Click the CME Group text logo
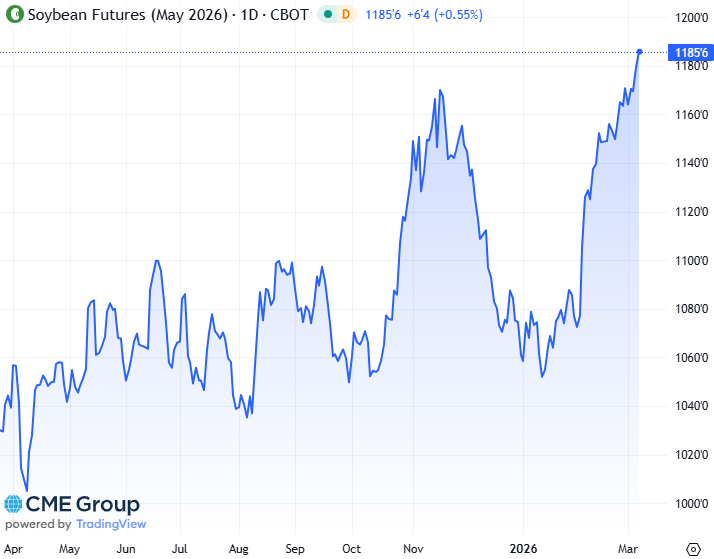Screen dimensions: 714x559 coord(82,504)
